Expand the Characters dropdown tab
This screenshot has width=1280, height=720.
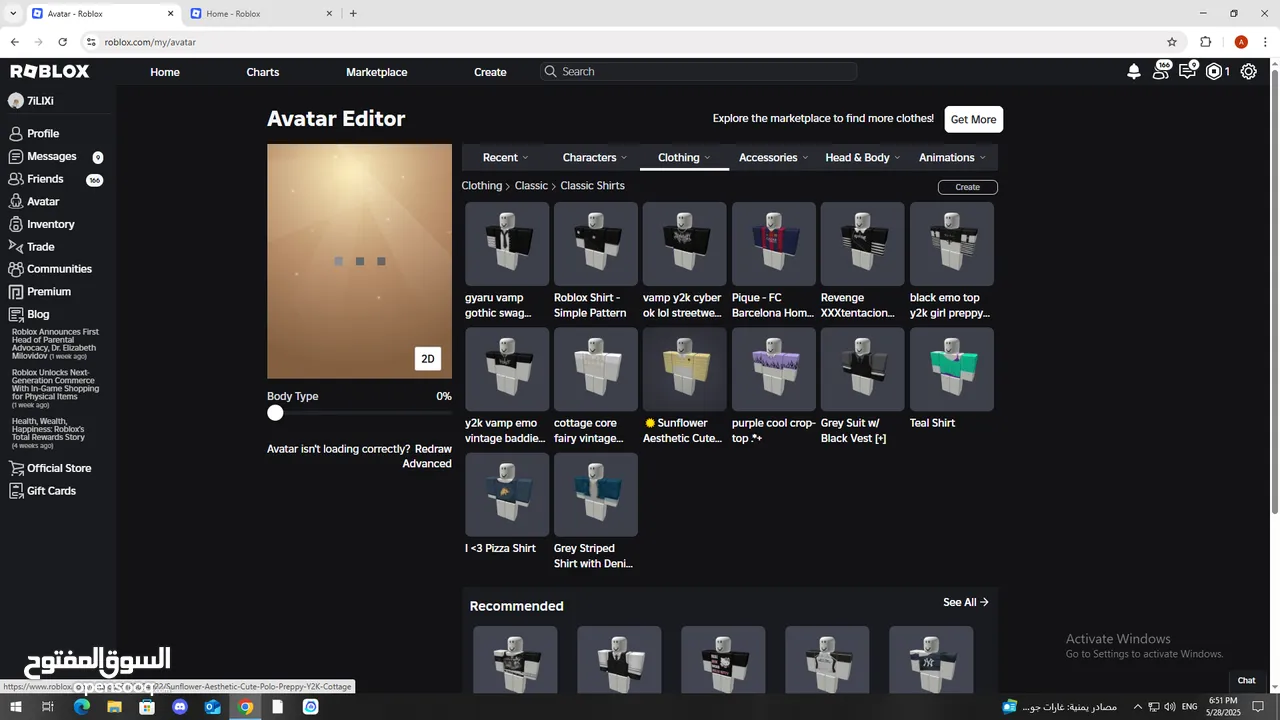(595, 158)
